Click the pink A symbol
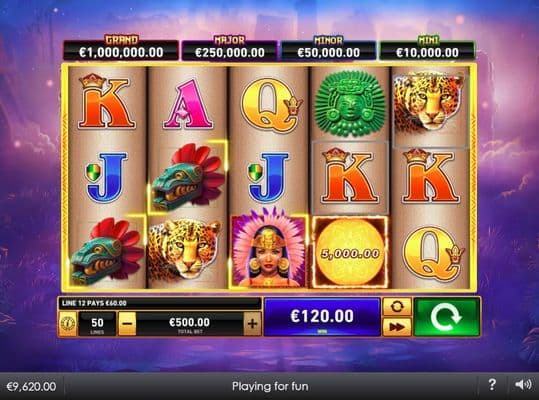539x400 pixels. [188, 104]
